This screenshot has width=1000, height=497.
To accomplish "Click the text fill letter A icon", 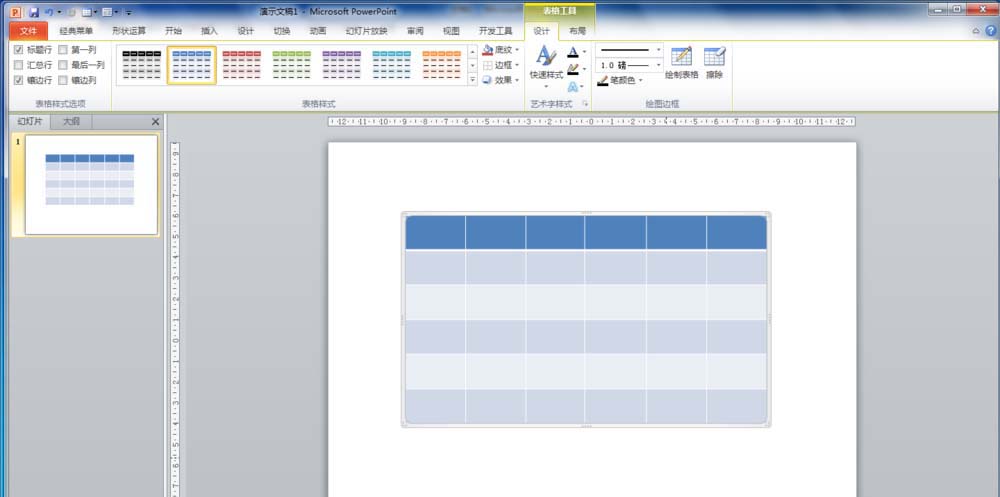I will 573,52.
